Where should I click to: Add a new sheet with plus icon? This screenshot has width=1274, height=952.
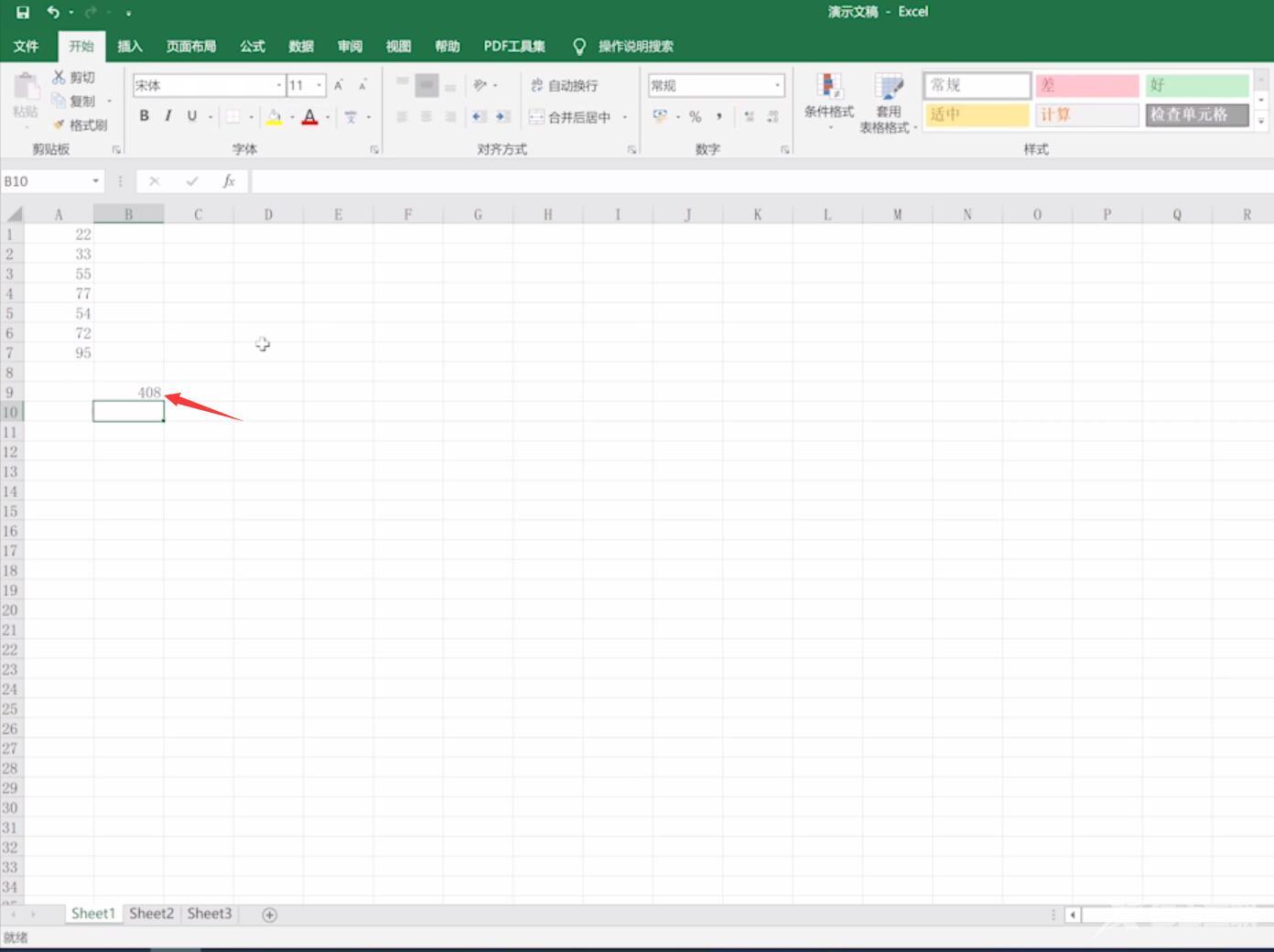(269, 914)
